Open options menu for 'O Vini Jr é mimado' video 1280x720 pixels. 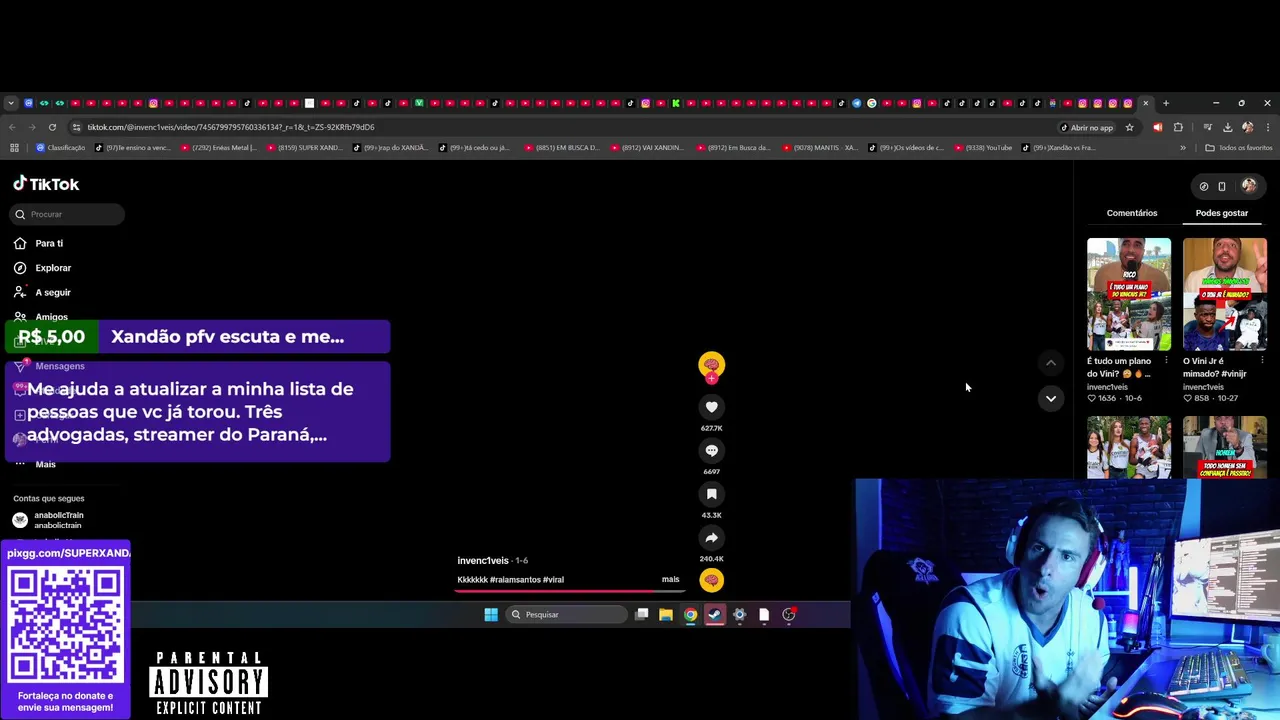[x=1262, y=361]
